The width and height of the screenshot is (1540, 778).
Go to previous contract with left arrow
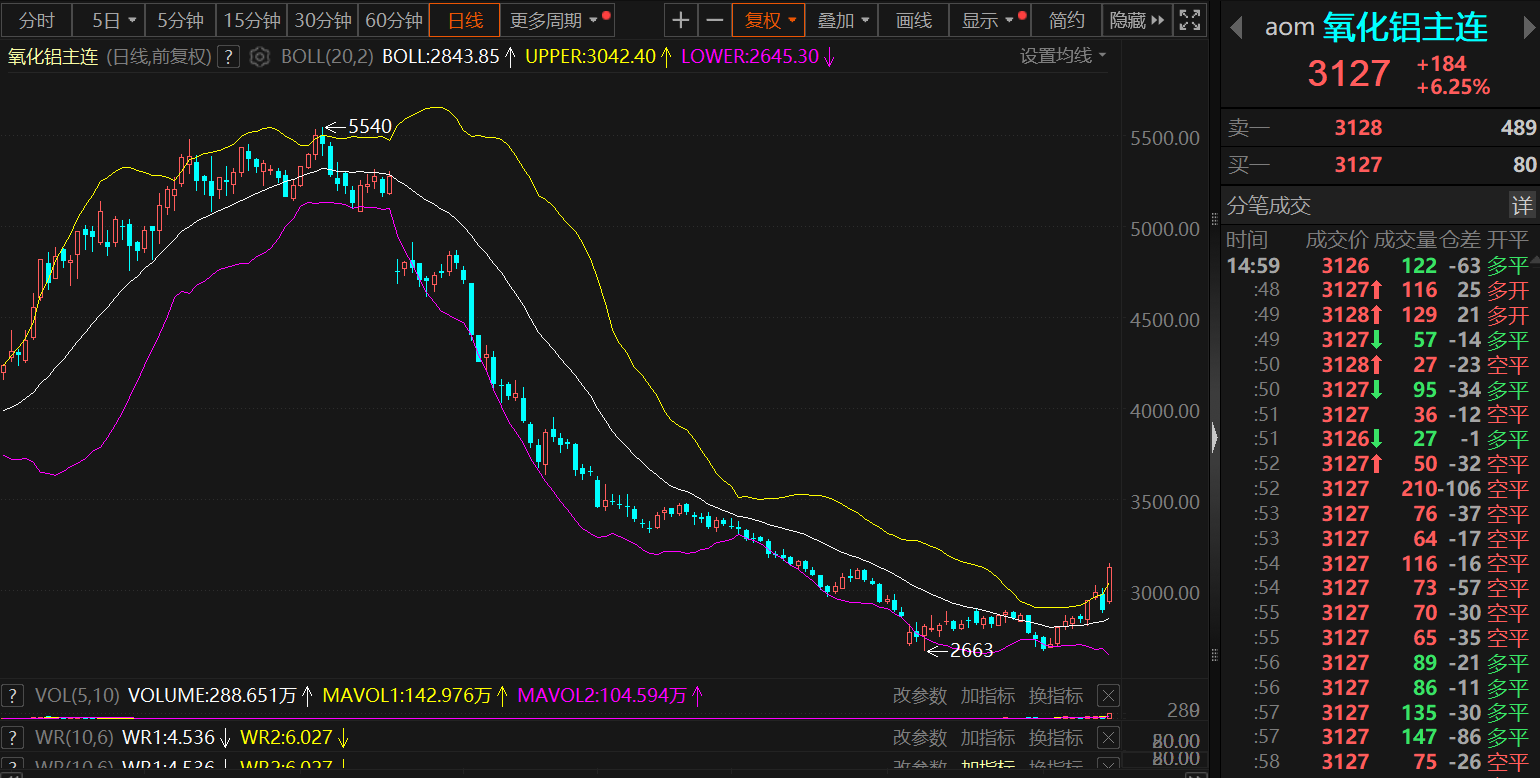[1236, 28]
